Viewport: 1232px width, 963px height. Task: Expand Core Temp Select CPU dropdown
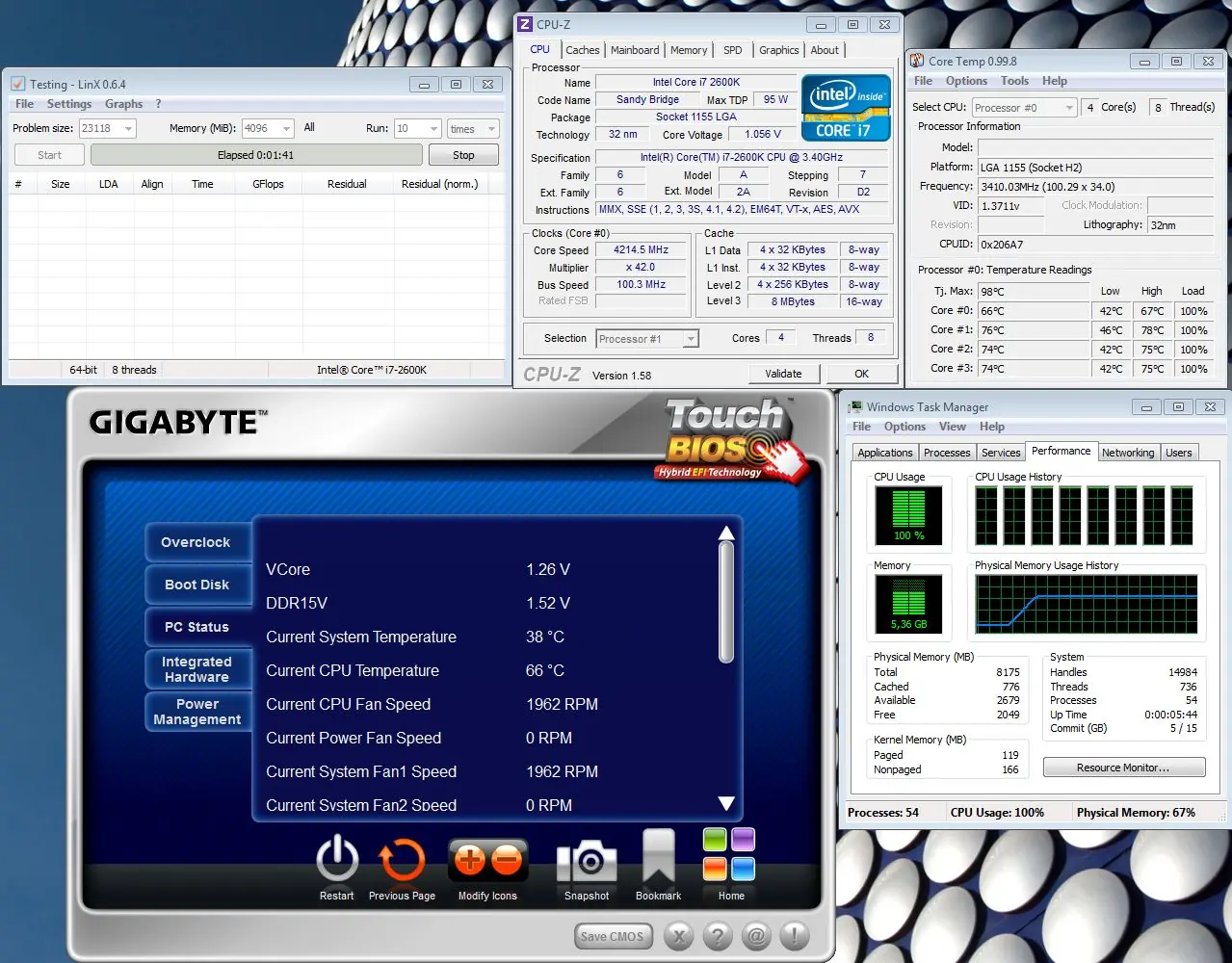coord(1069,108)
